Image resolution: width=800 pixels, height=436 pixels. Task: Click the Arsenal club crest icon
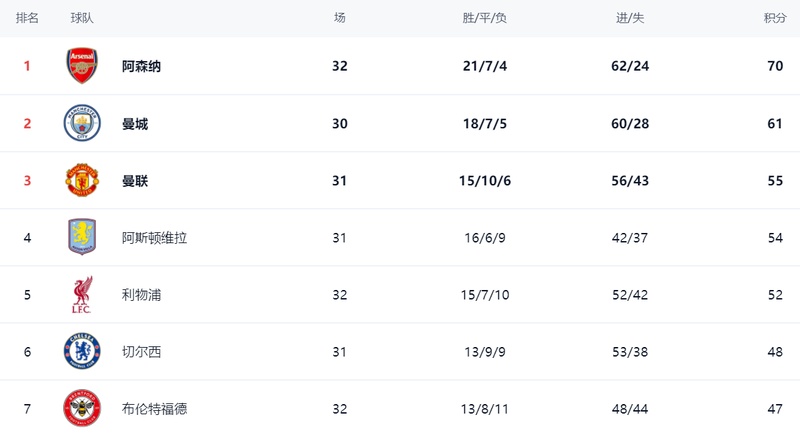click(x=82, y=66)
